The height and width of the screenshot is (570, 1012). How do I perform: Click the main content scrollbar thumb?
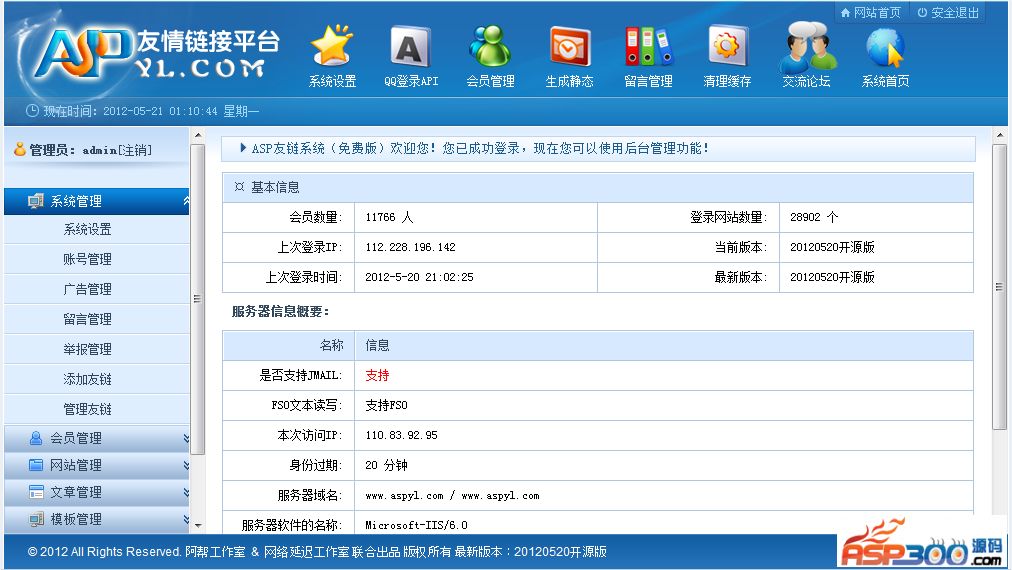point(1000,287)
